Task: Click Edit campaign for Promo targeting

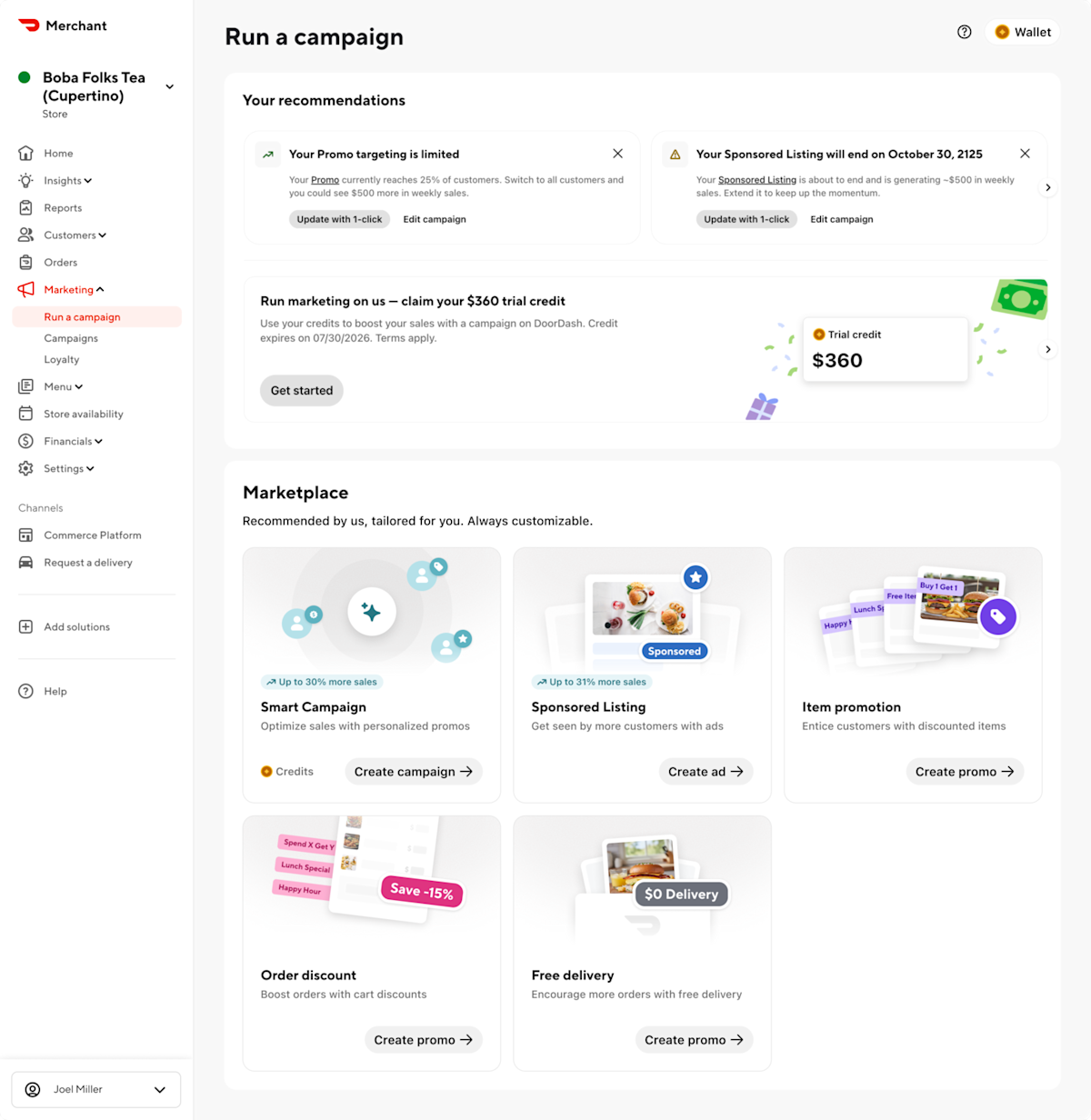Action: [x=435, y=219]
